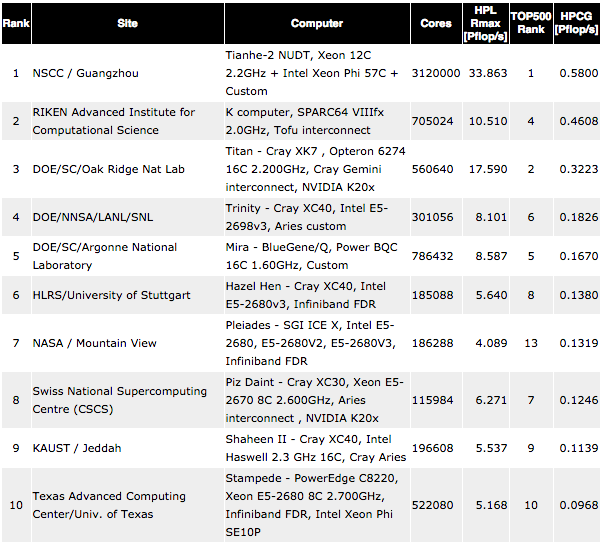The image size is (604, 546).
Task: Click the 522080 cores value
Action: [433, 505]
